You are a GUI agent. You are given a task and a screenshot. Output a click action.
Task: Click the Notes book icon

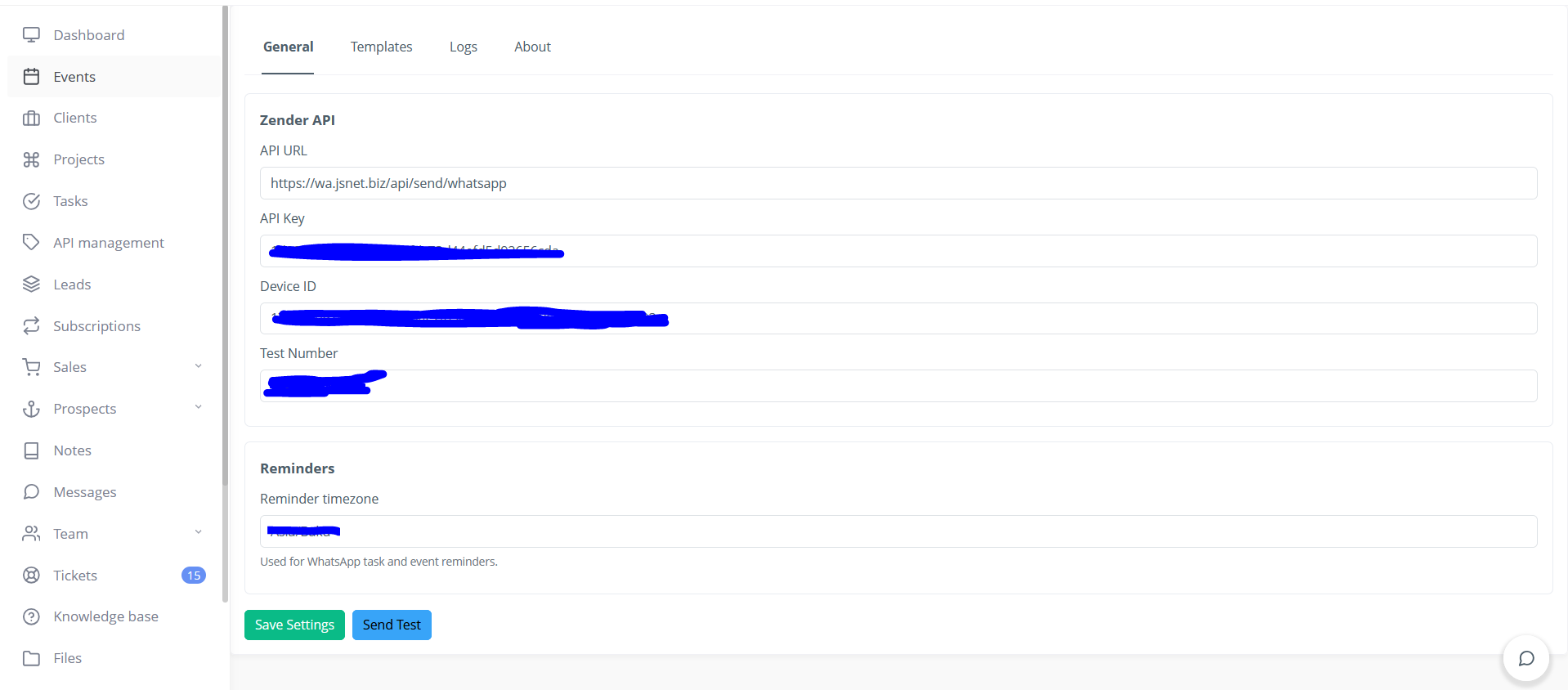tap(31, 450)
